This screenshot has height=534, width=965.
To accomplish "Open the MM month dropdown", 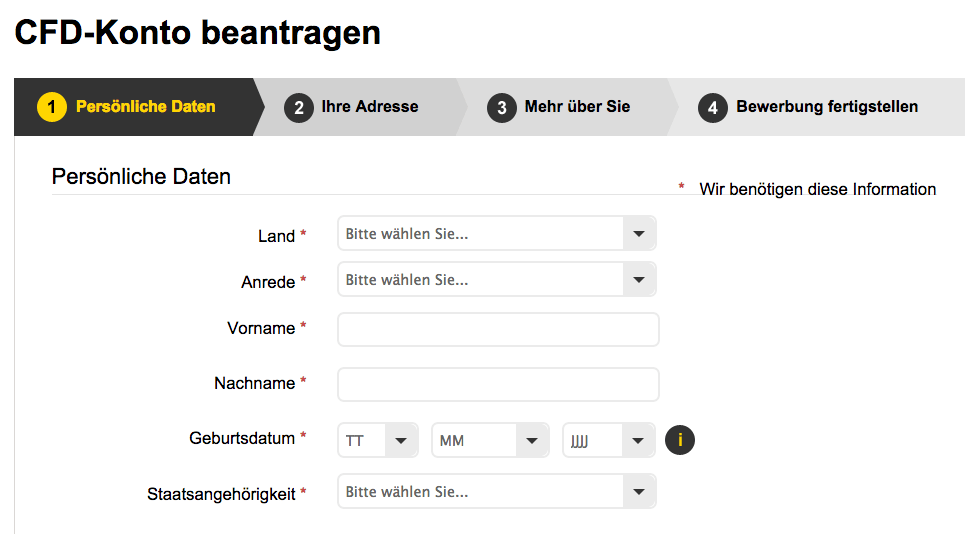I will coord(490,440).
